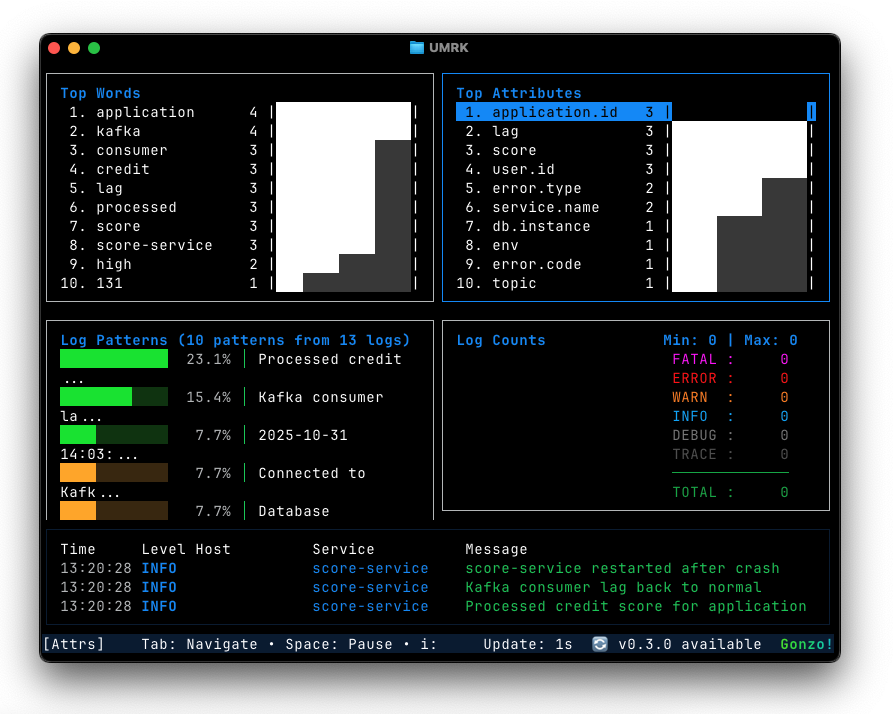Select the service.name attribute

pos(545,207)
